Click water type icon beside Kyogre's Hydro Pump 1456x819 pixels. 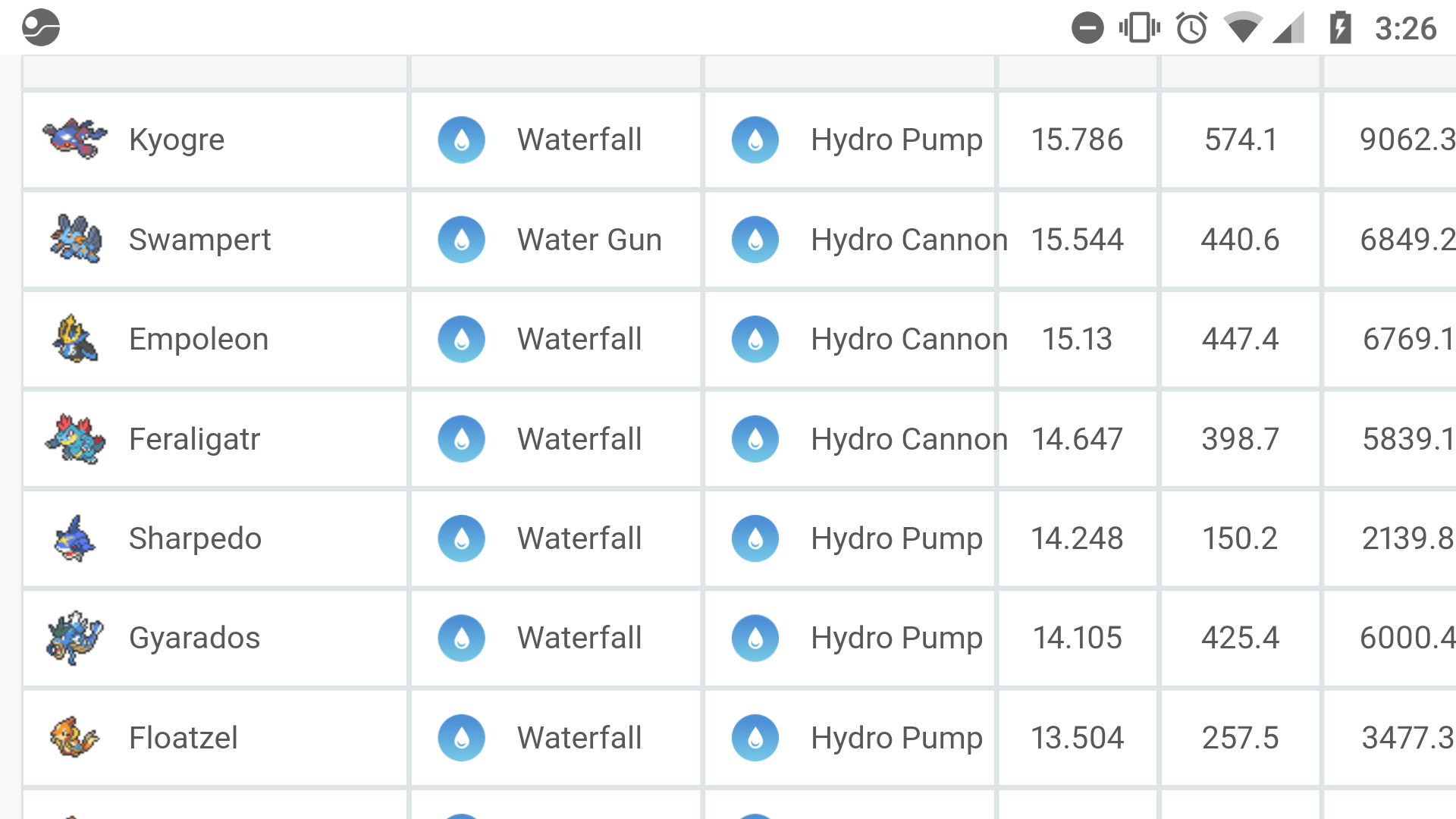point(755,140)
